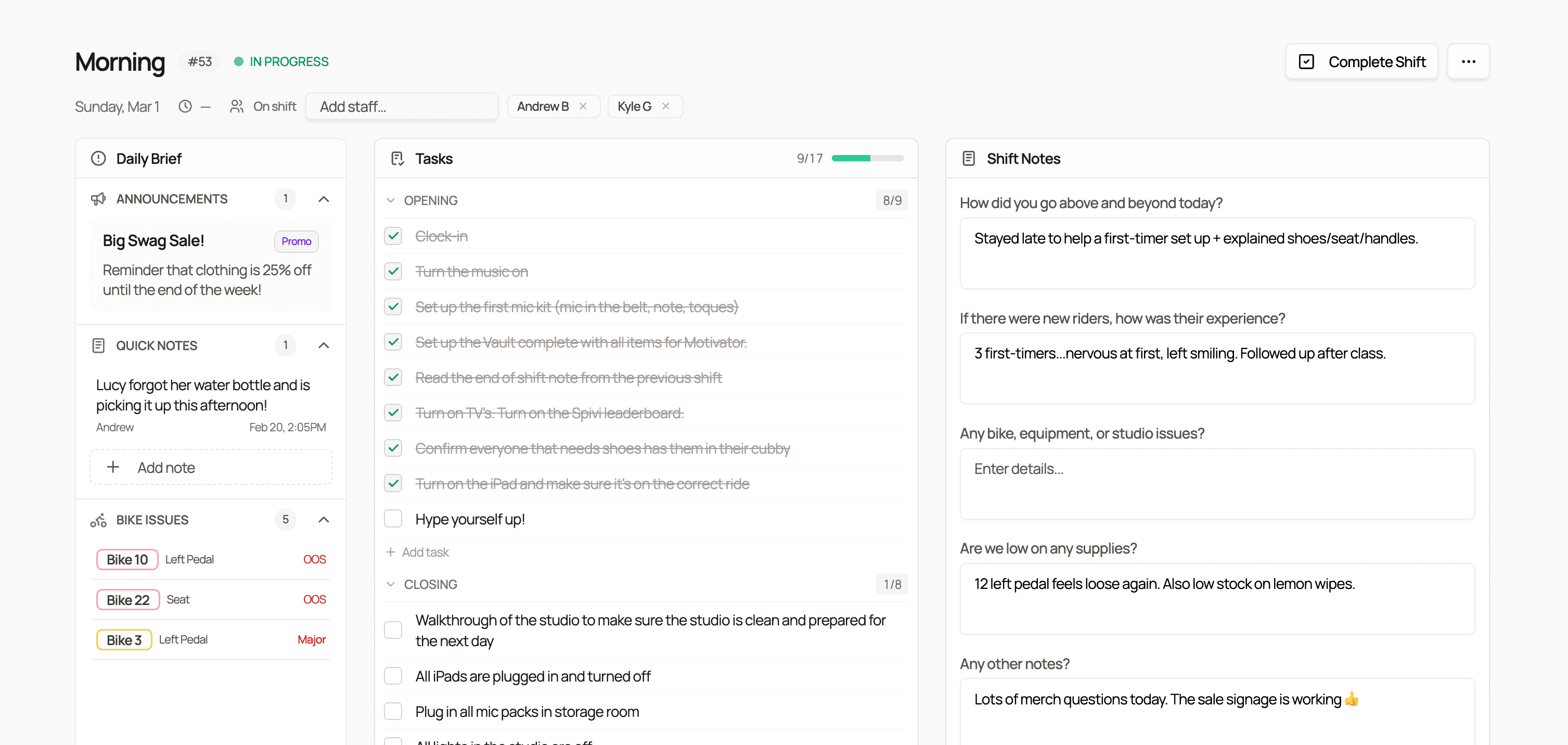Click the Bike Issues bicycle icon
The width and height of the screenshot is (1568, 745).
(x=98, y=520)
